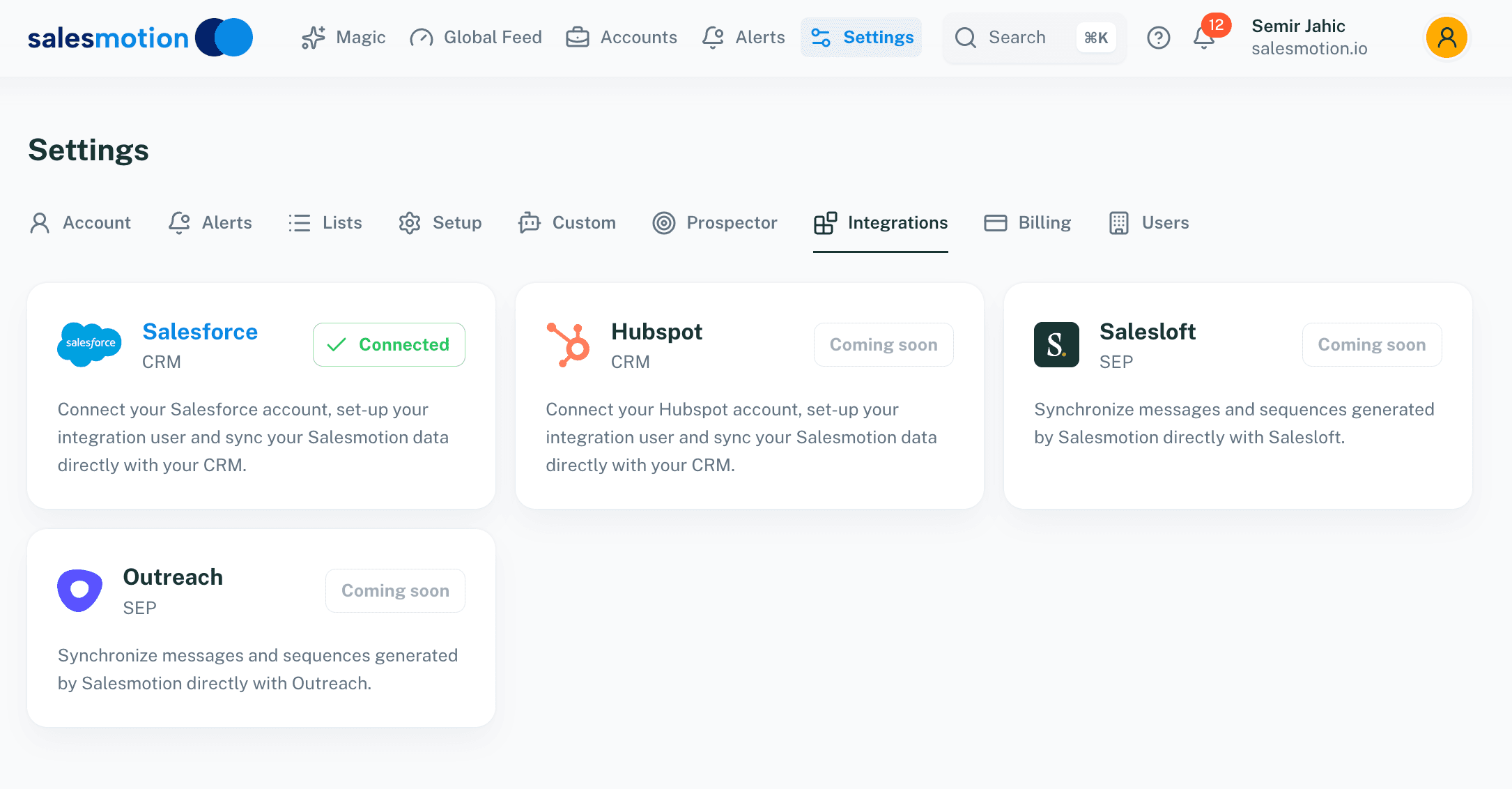Click the orange user avatar
Image resolution: width=1512 pixels, height=789 pixels.
click(x=1447, y=38)
